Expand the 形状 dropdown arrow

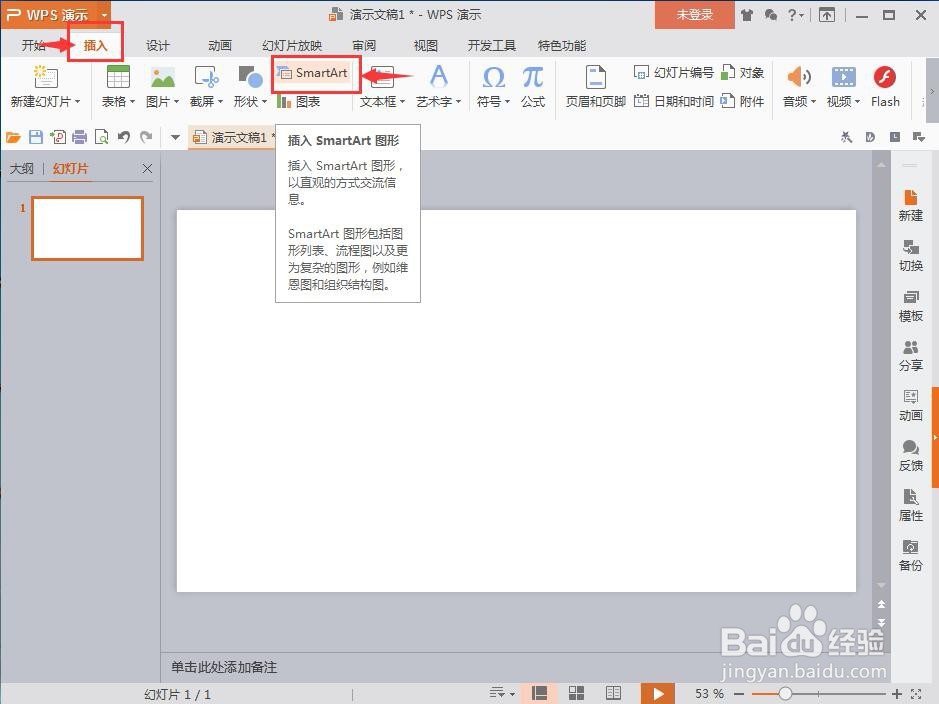click(x=264, y=102)
